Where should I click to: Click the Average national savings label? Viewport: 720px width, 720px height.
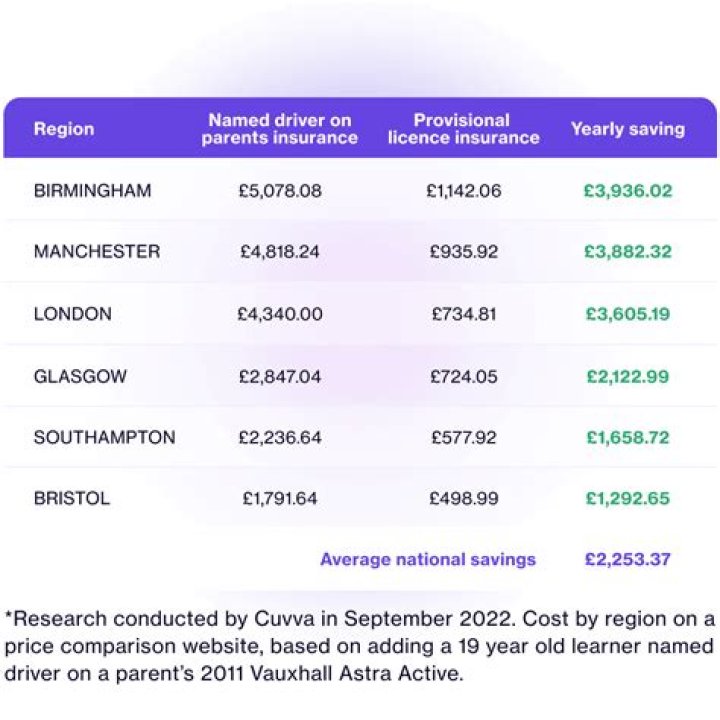click(428, 559)
